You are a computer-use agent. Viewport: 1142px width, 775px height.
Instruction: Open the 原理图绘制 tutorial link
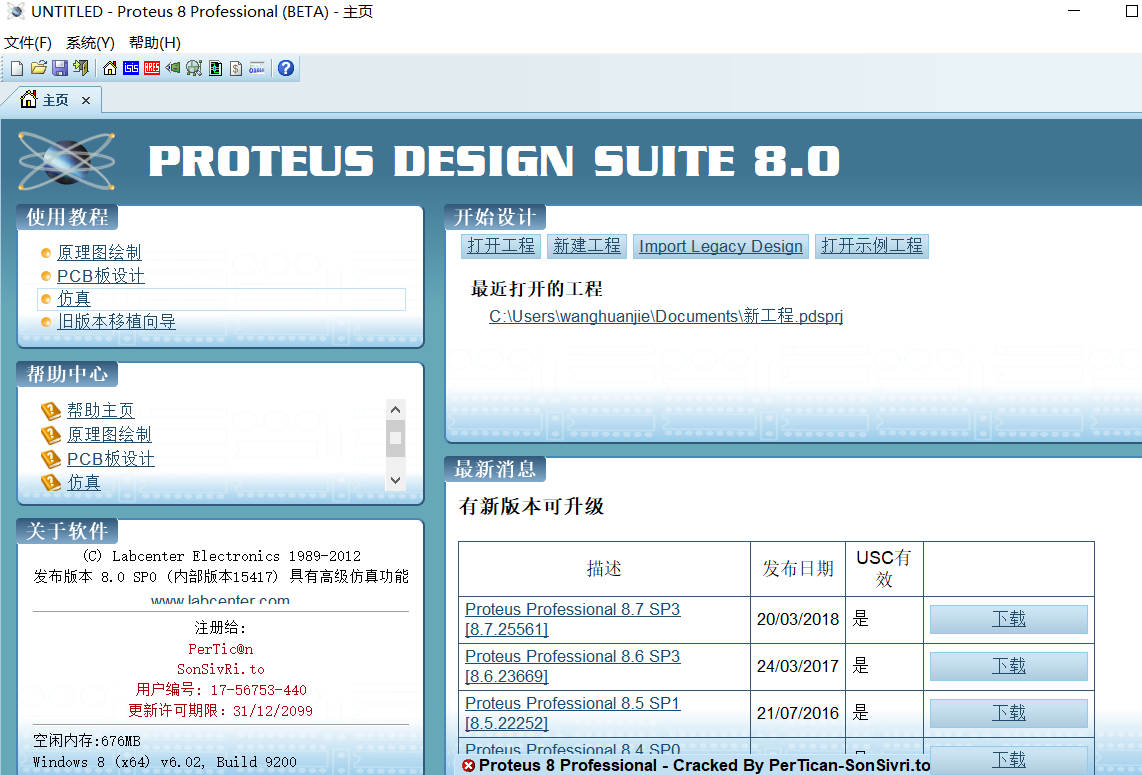pos(99,253)
